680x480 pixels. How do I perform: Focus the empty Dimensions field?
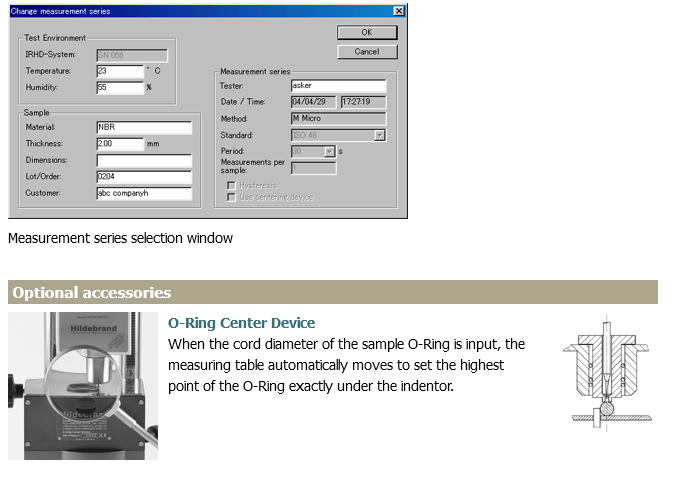coord(143,160)
